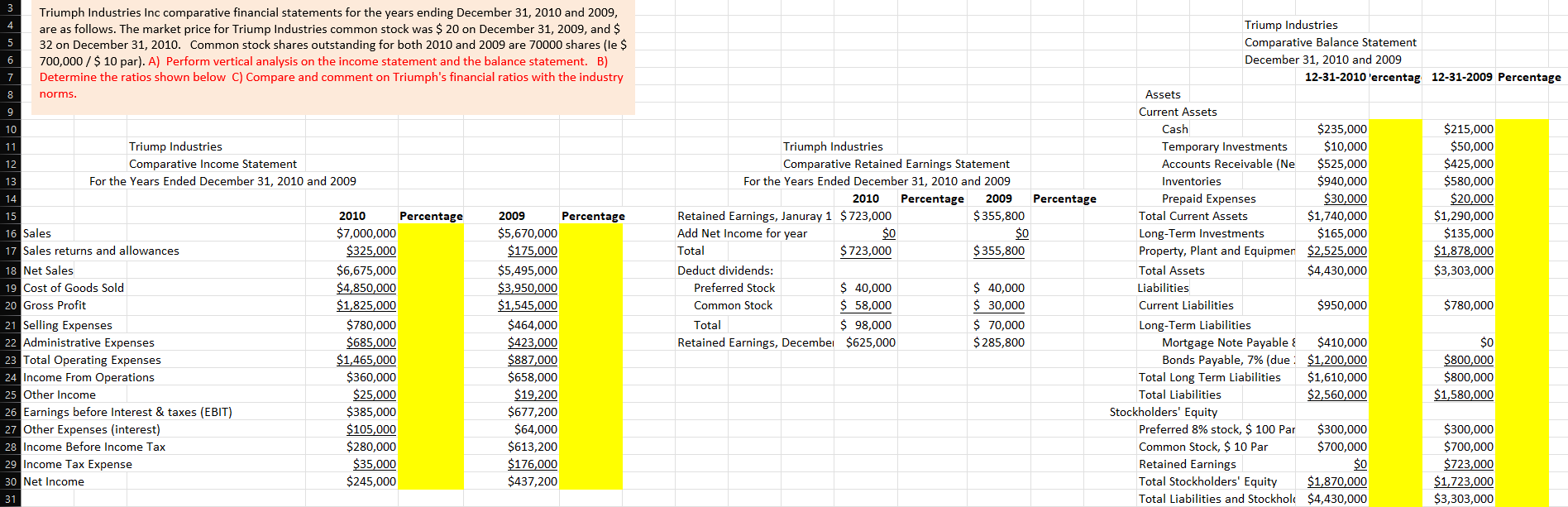Click the 'Prepaid Expenses' label cell
This screenshot has width=1568, height=507.
pyautogui.click(x=1208, y=198)
